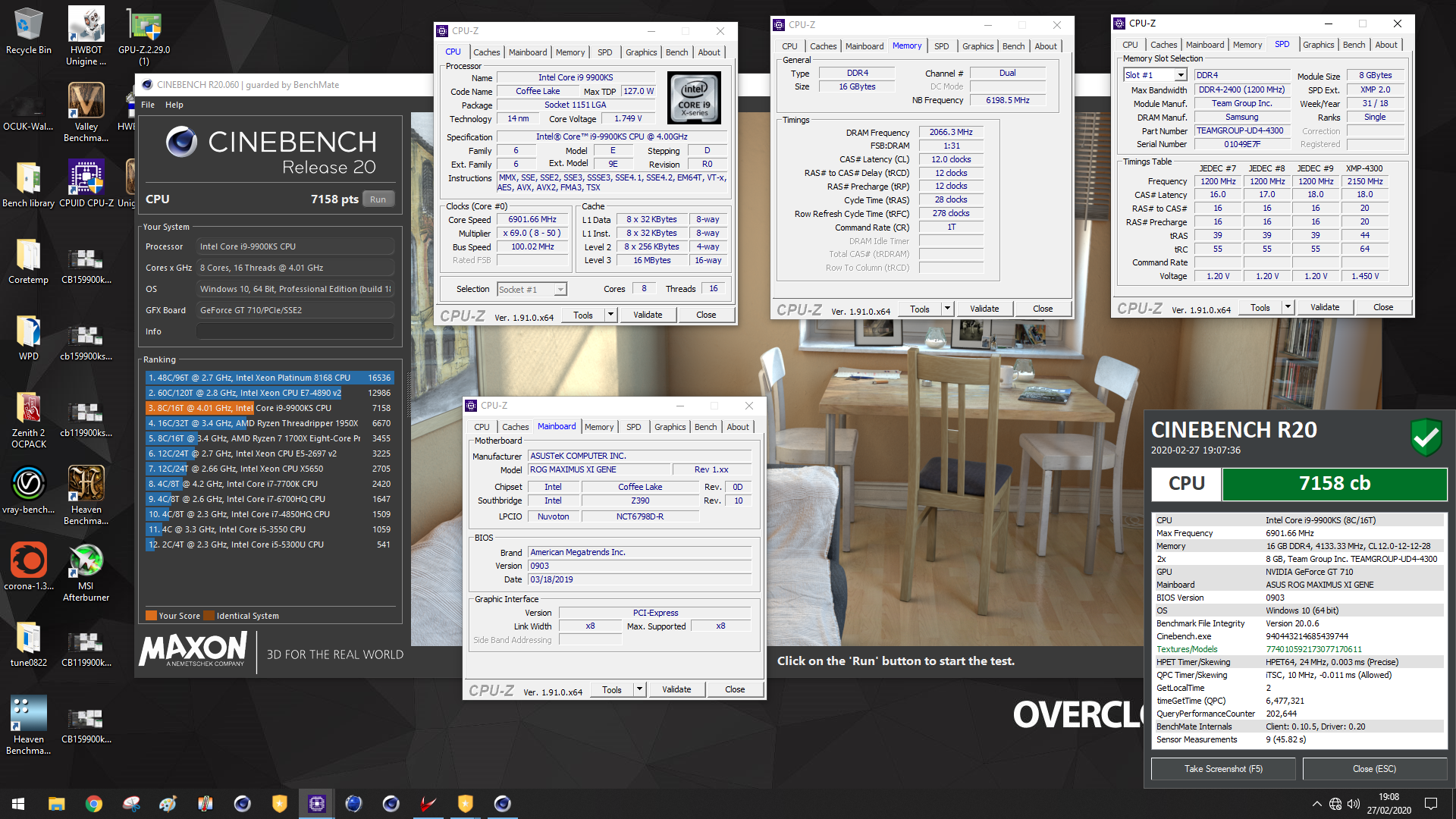Click Close (ESC) in BenchMate panel

pyautogui.click(x=1374, y=769)
